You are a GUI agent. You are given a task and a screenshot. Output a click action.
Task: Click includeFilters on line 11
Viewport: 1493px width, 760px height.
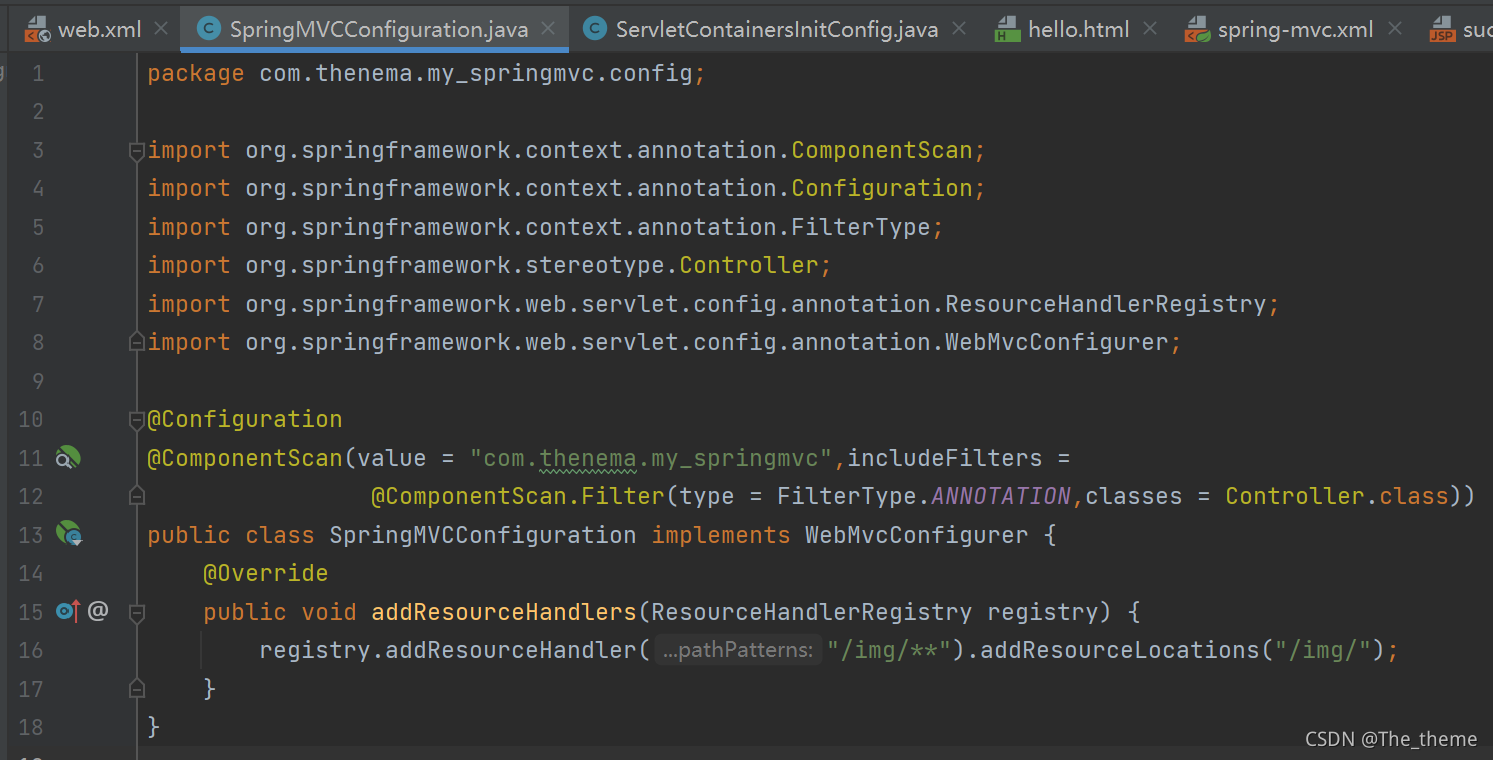945,458
